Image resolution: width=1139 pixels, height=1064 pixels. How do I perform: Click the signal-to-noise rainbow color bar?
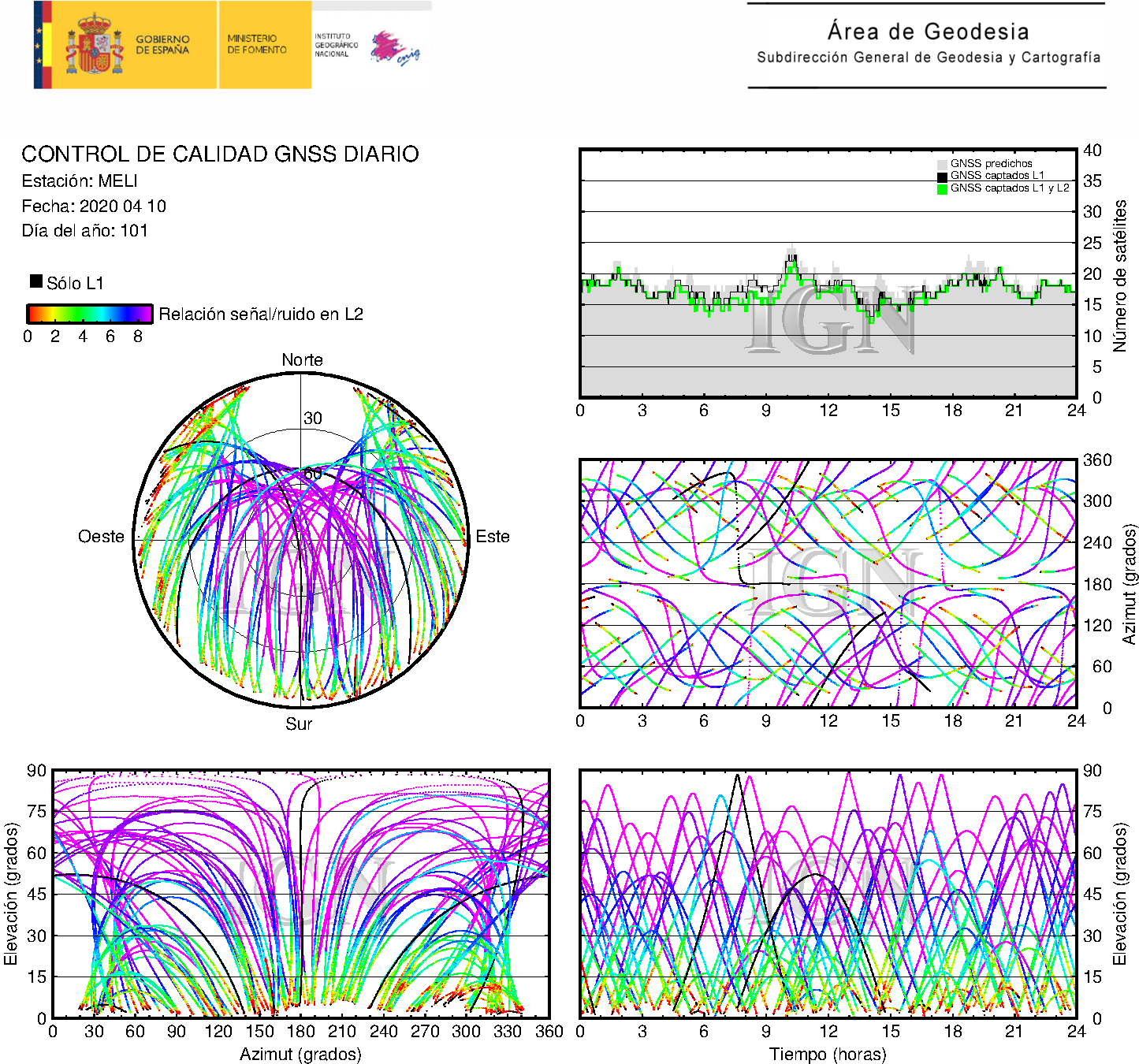pos(89,314)
